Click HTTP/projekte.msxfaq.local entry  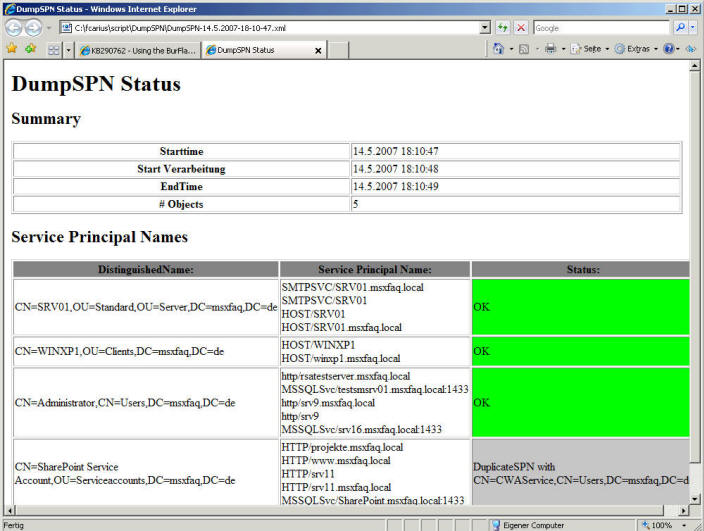click(342, 448)
